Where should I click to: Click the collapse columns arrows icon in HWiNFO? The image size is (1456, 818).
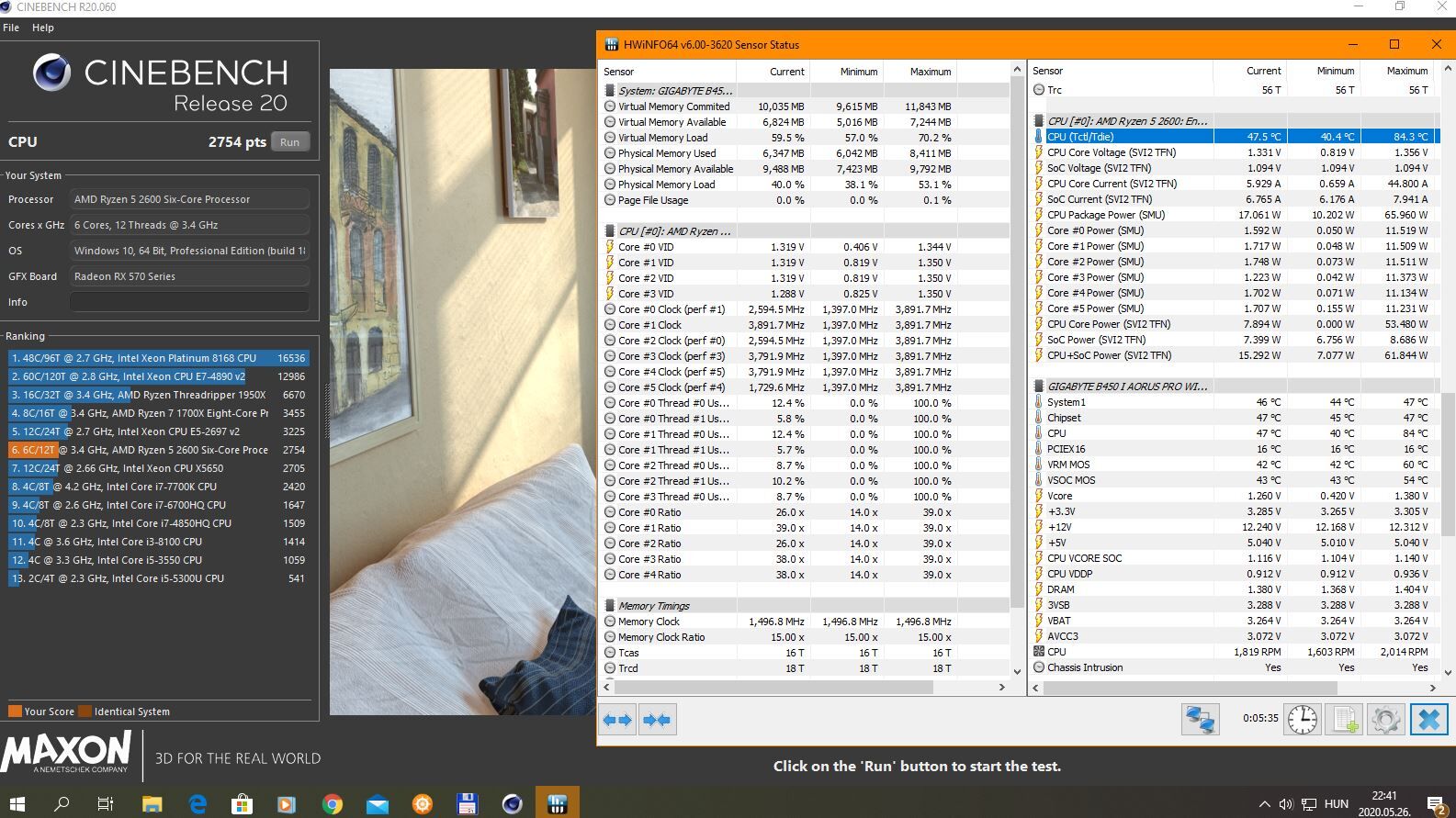pos(657,720)
